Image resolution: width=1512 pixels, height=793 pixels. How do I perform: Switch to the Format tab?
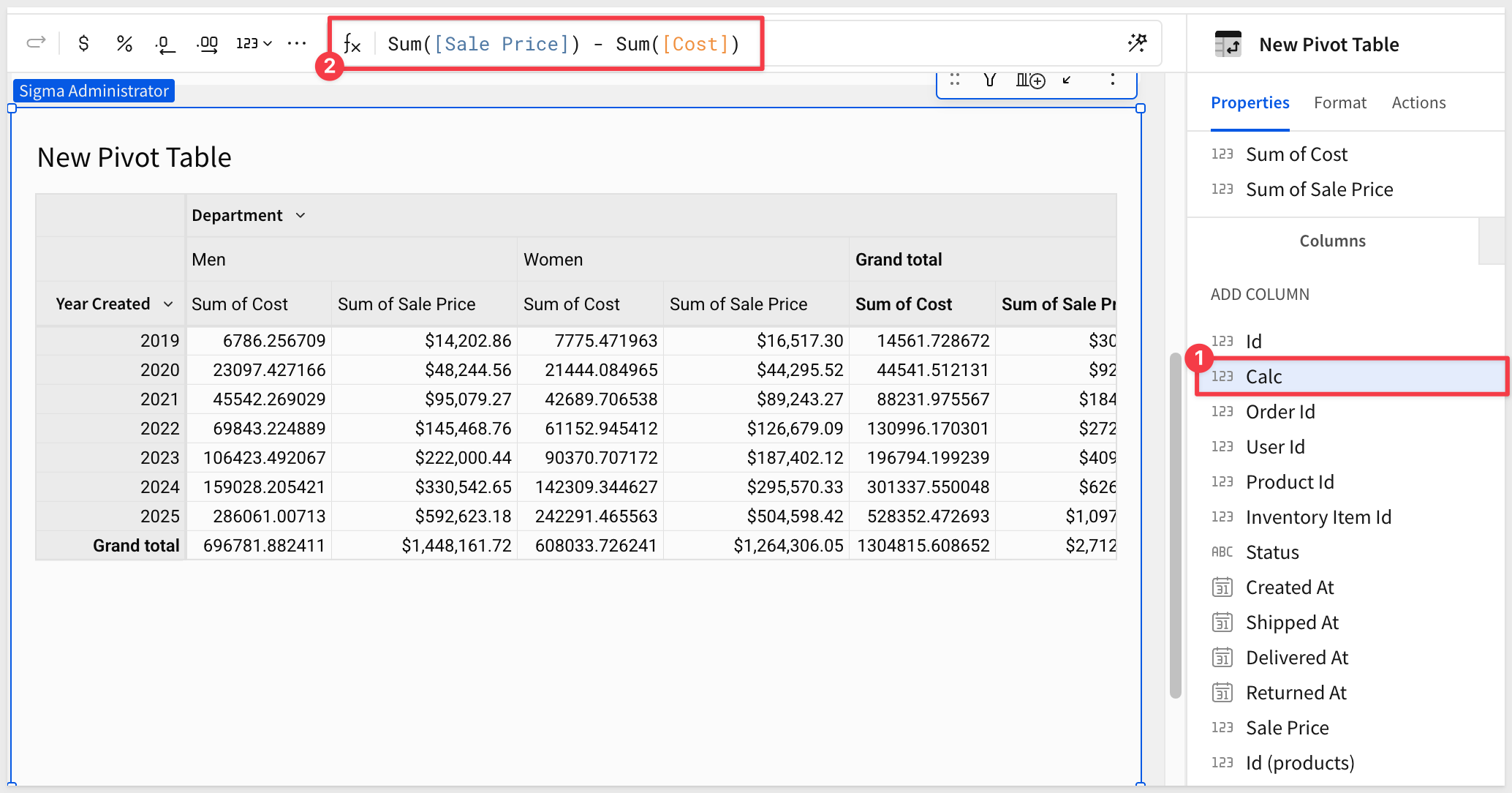(1339, 102)
